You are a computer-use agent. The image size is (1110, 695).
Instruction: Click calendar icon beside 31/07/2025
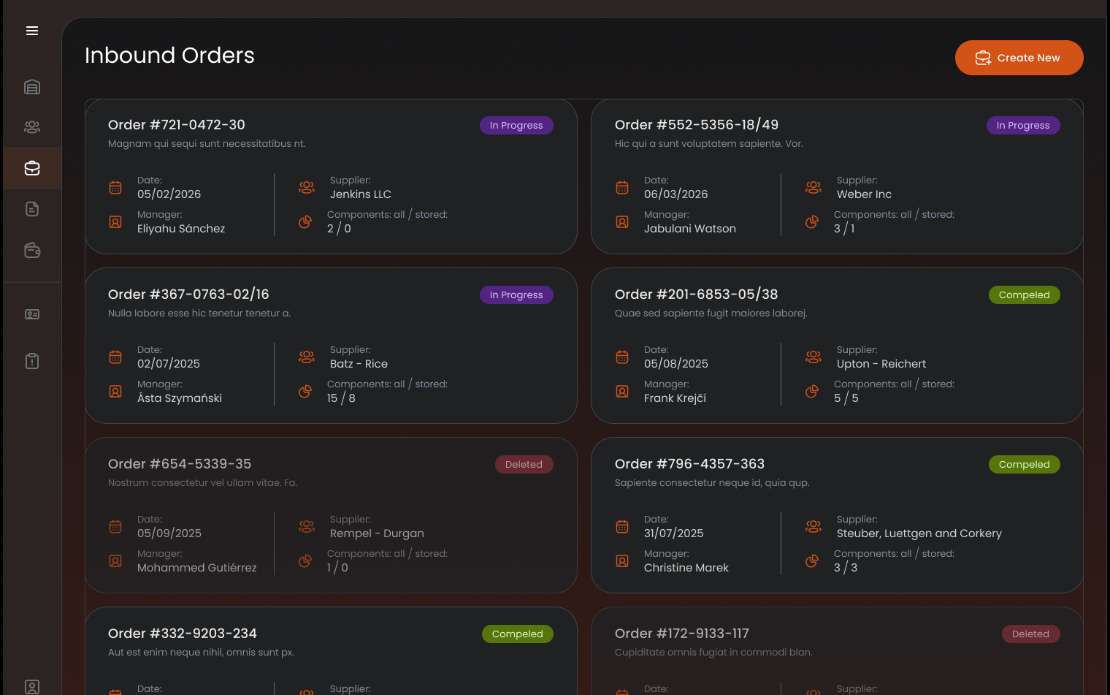pyautogui.click(x=622, y=527)
